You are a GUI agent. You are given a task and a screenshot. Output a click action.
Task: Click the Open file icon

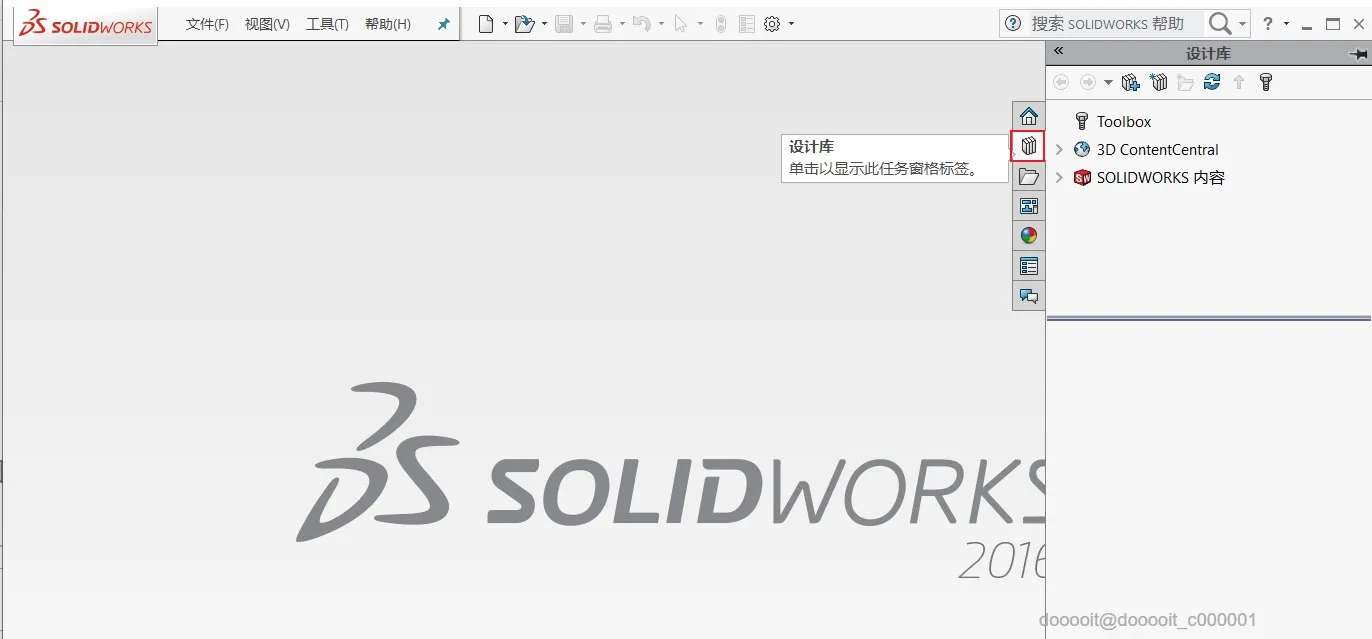(x=524, y=24)
